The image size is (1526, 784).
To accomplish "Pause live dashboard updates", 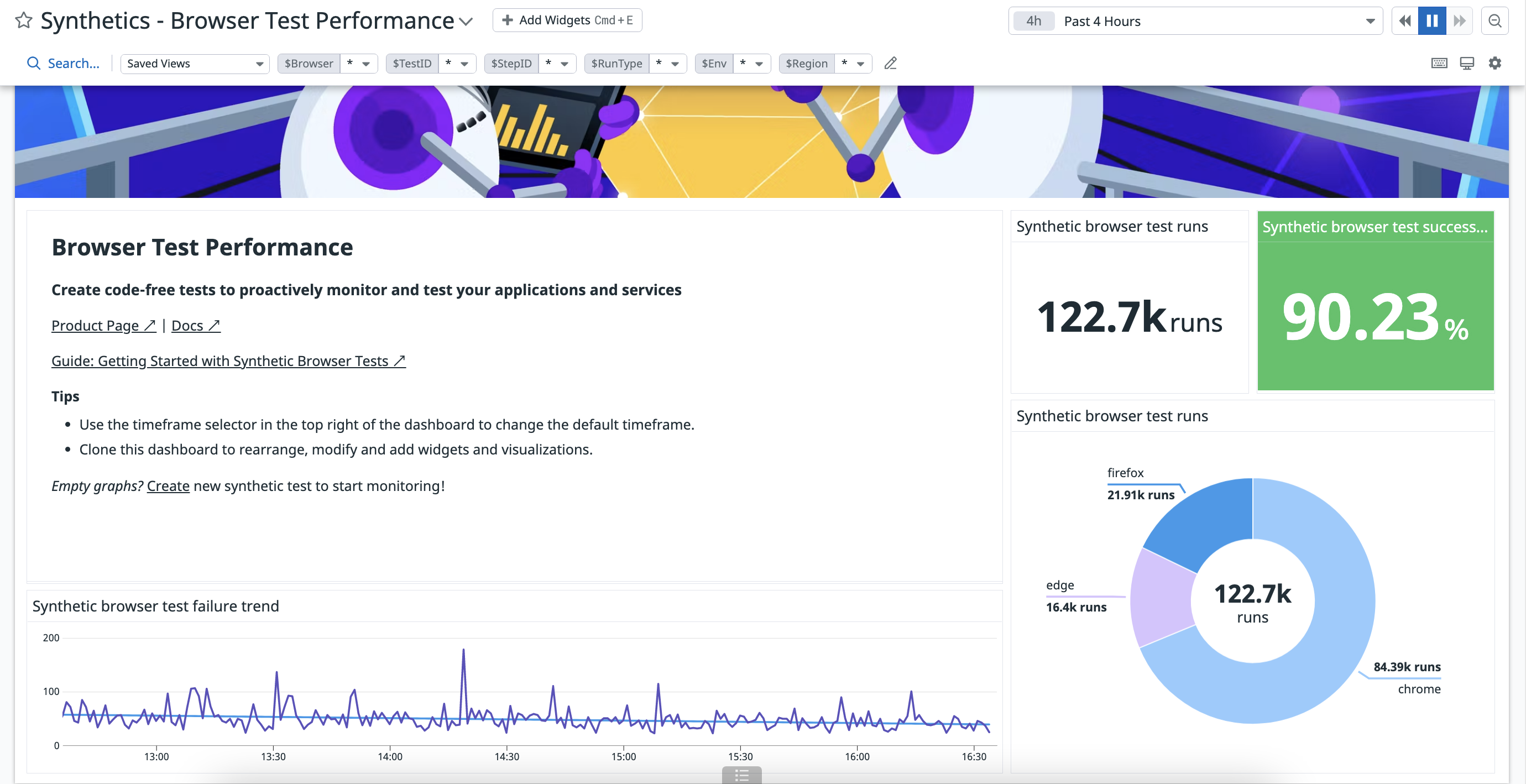I will 1432,21.
